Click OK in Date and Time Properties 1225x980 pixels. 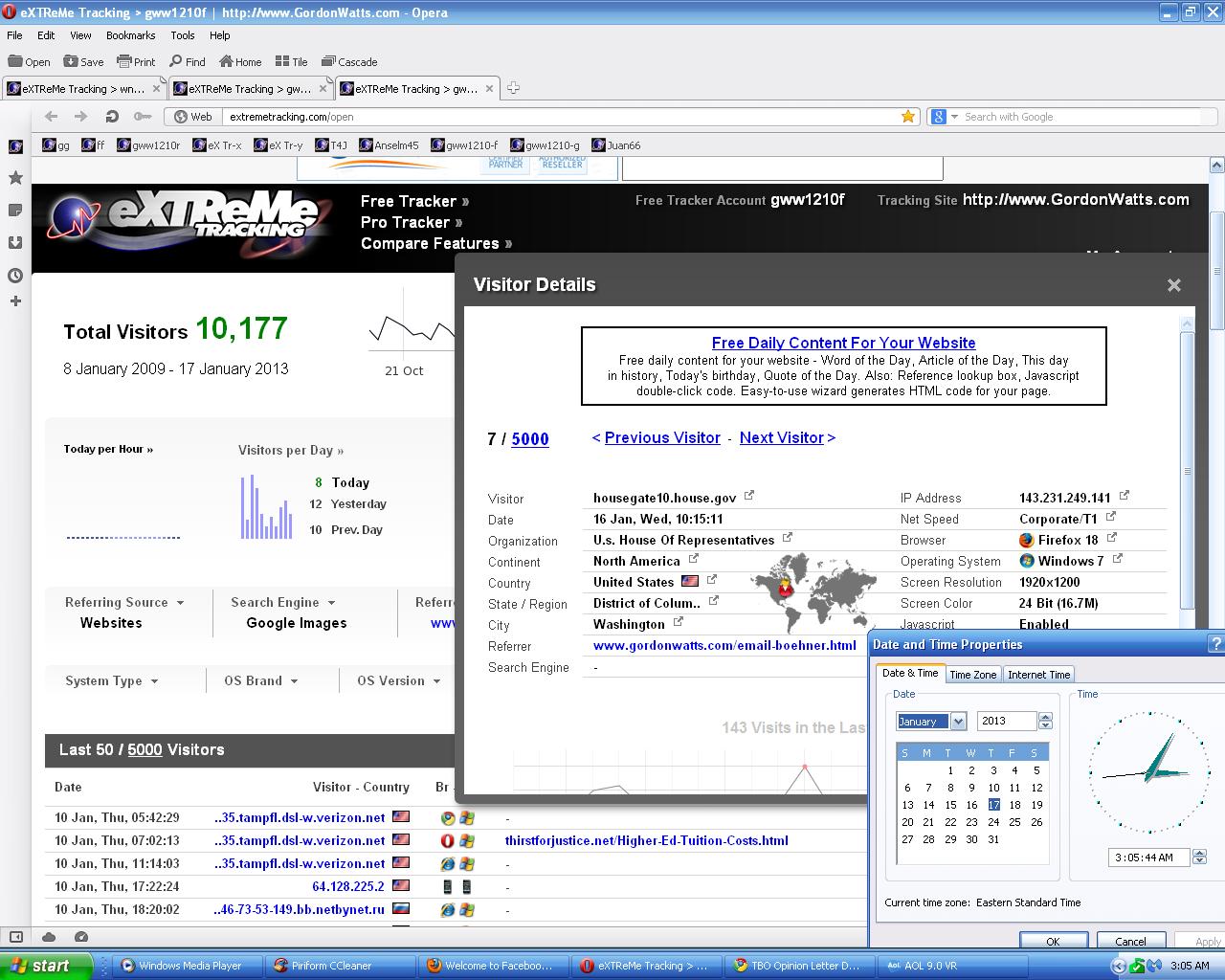pos(1053,941)
